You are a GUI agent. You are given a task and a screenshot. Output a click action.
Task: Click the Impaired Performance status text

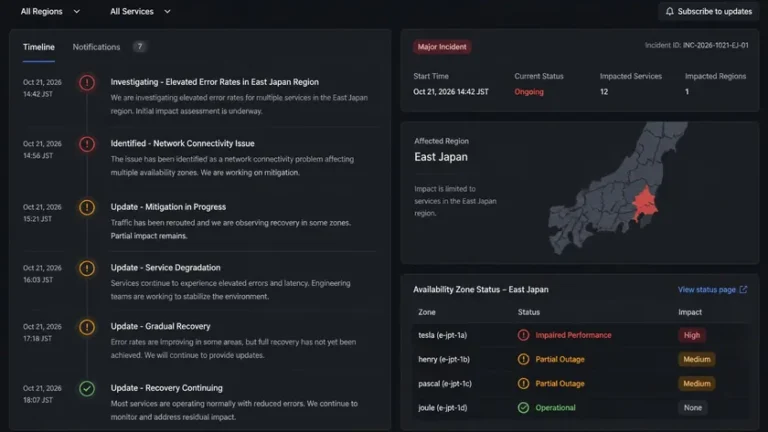pos(573,335)
